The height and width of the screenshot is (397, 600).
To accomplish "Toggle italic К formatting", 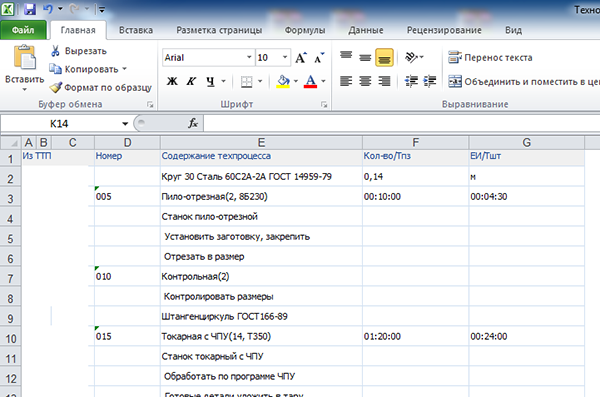I will click(x=191, y=81).
